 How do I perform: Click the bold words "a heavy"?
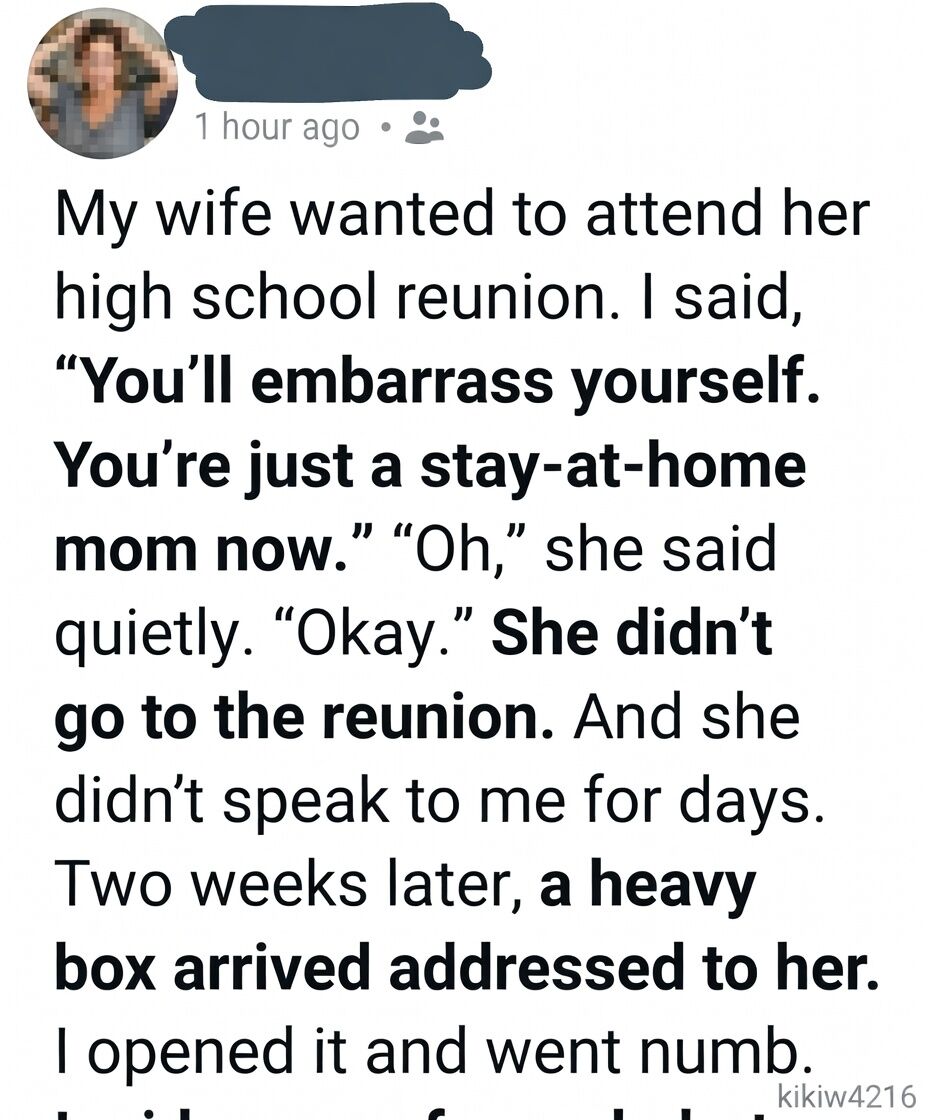pos(647,886)
